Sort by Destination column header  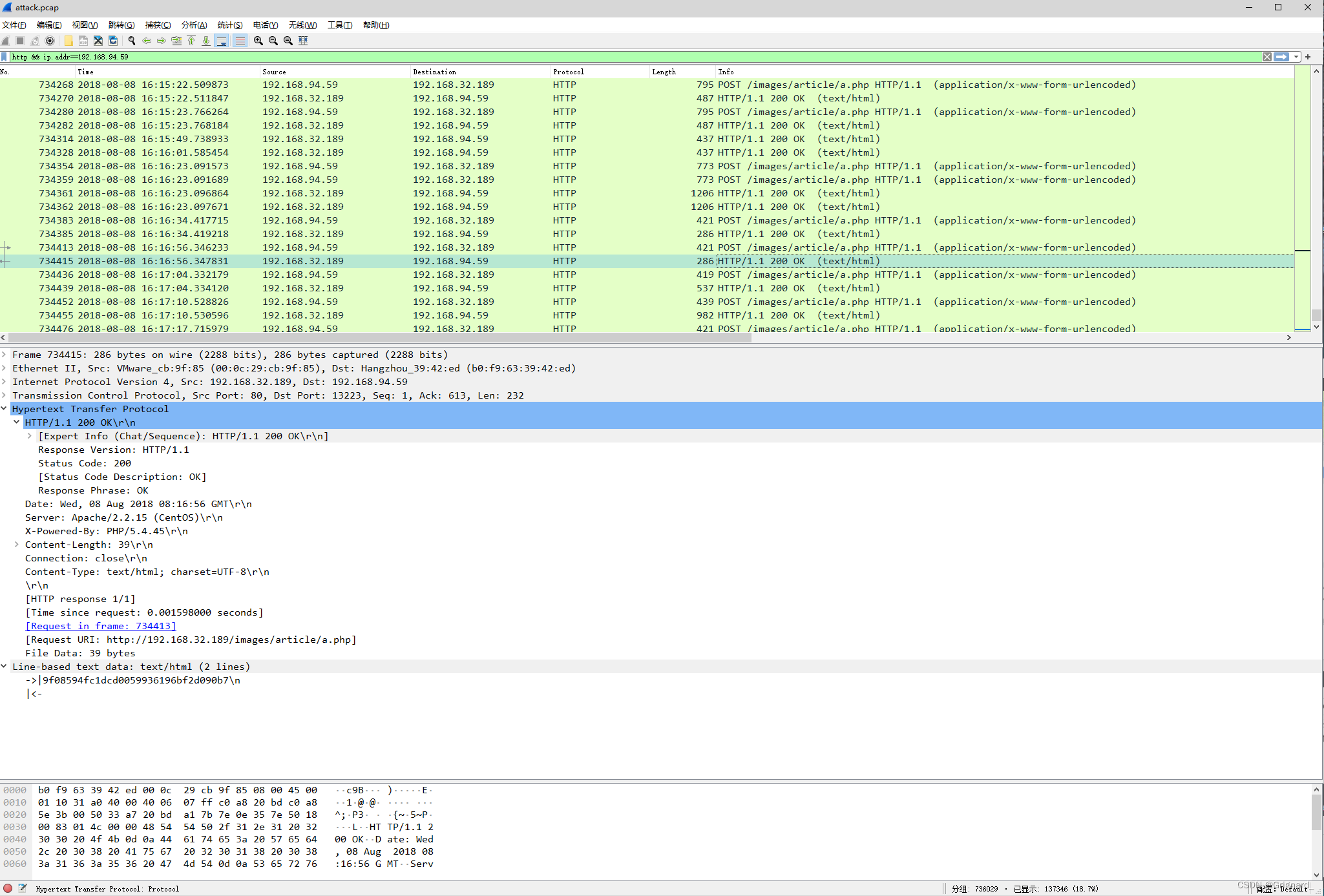(x=481, y=72)
